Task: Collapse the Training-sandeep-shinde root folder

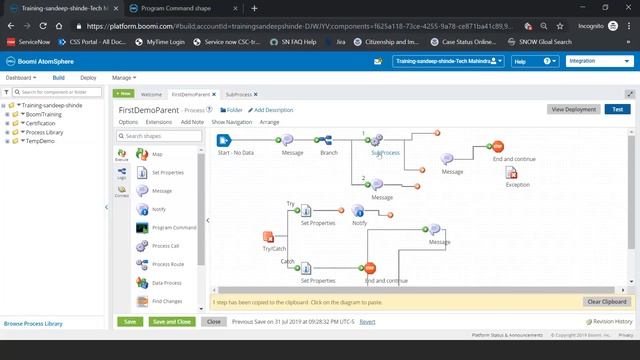Action: (3, 105)
